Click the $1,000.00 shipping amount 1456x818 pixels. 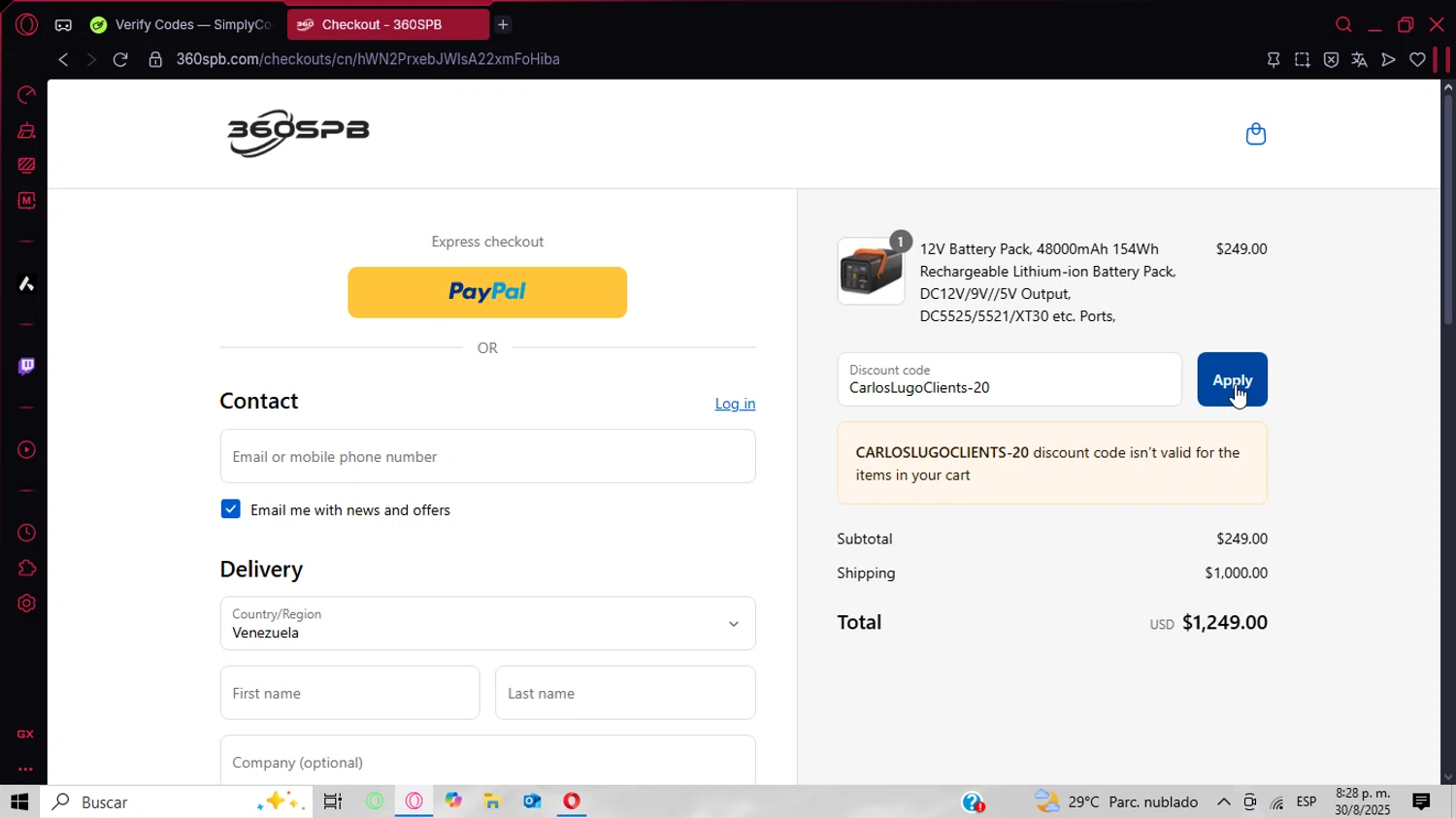coord(1236,573)
